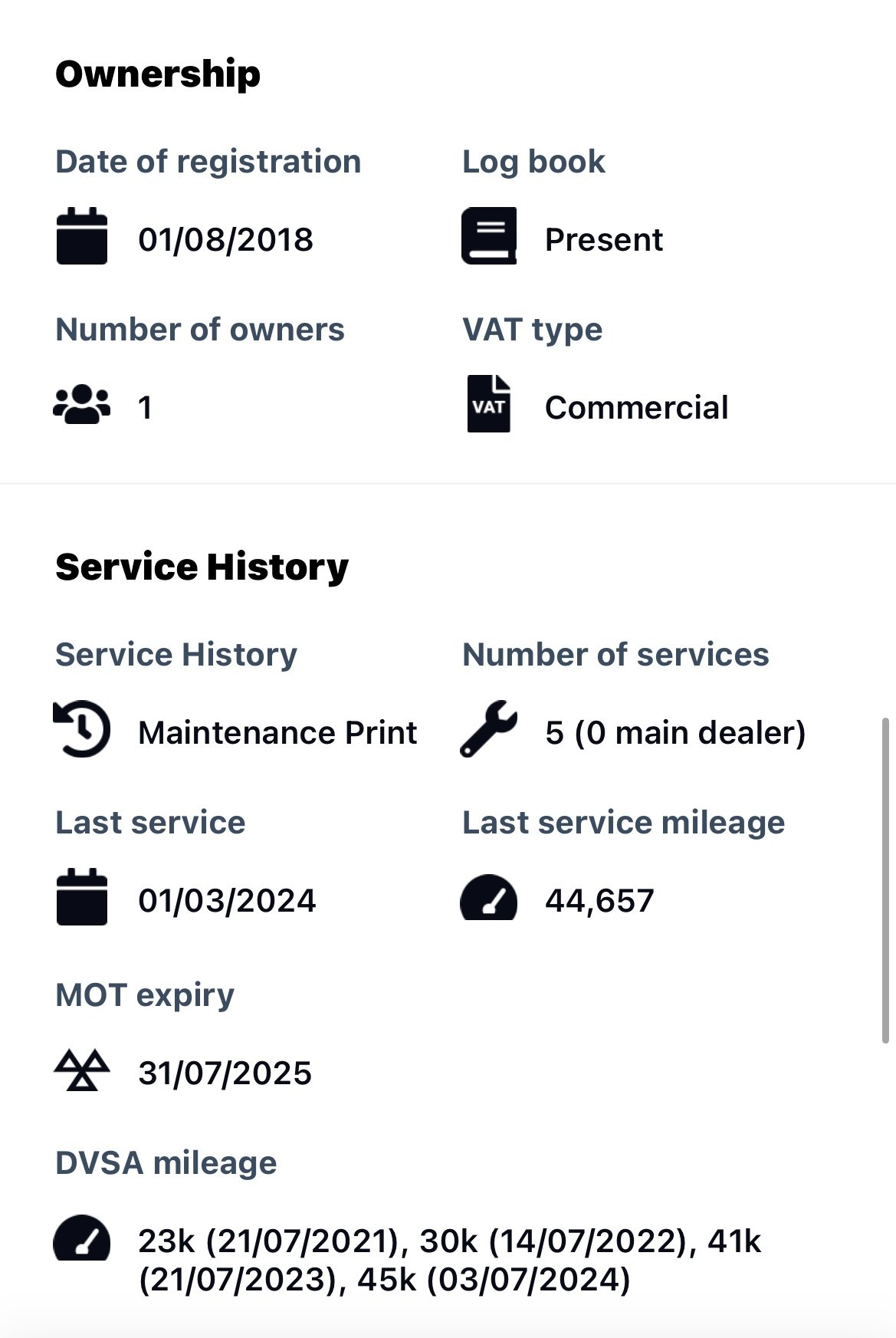Tap the calendar icon beside 01/08/2018
Viewport: 896px width, 1338px height.
tap(82, 236)
